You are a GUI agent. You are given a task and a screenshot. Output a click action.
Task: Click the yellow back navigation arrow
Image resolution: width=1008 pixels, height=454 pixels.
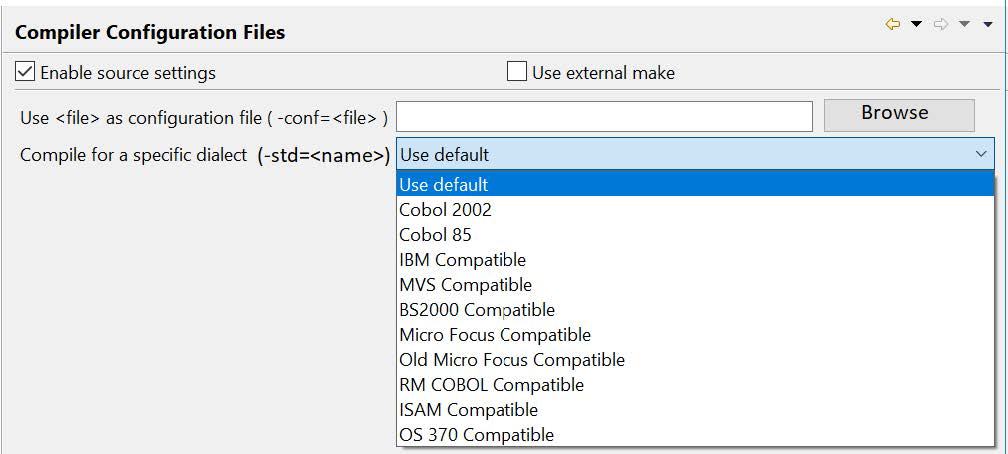pos(892,24)
